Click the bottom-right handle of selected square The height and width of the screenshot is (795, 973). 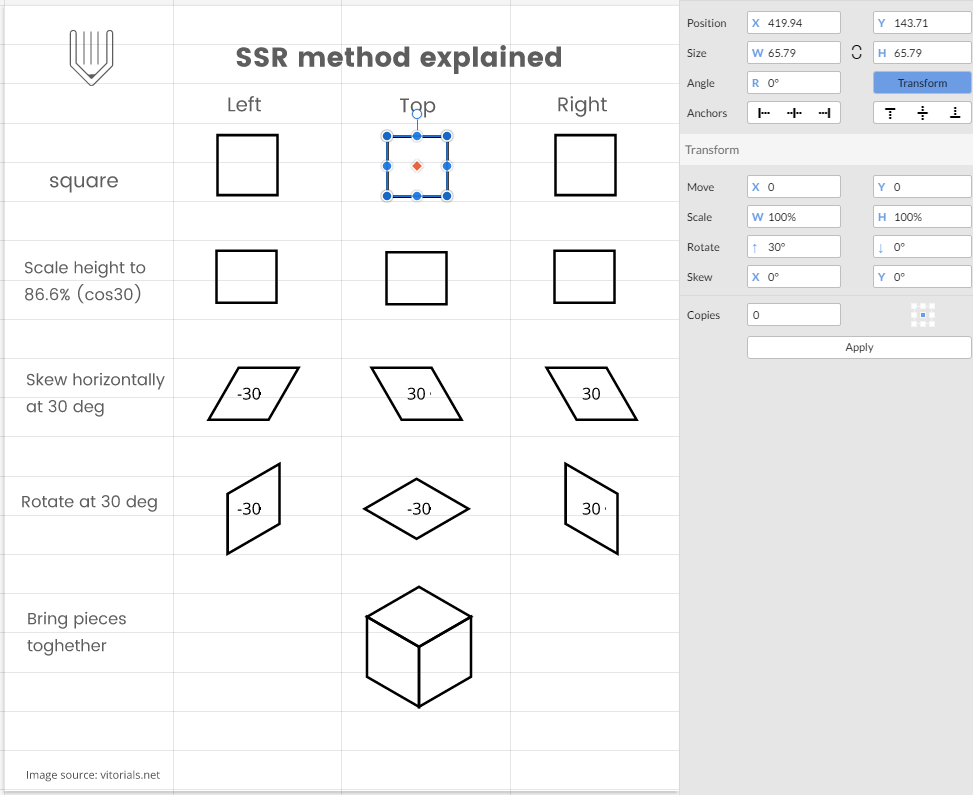[447, 196]
